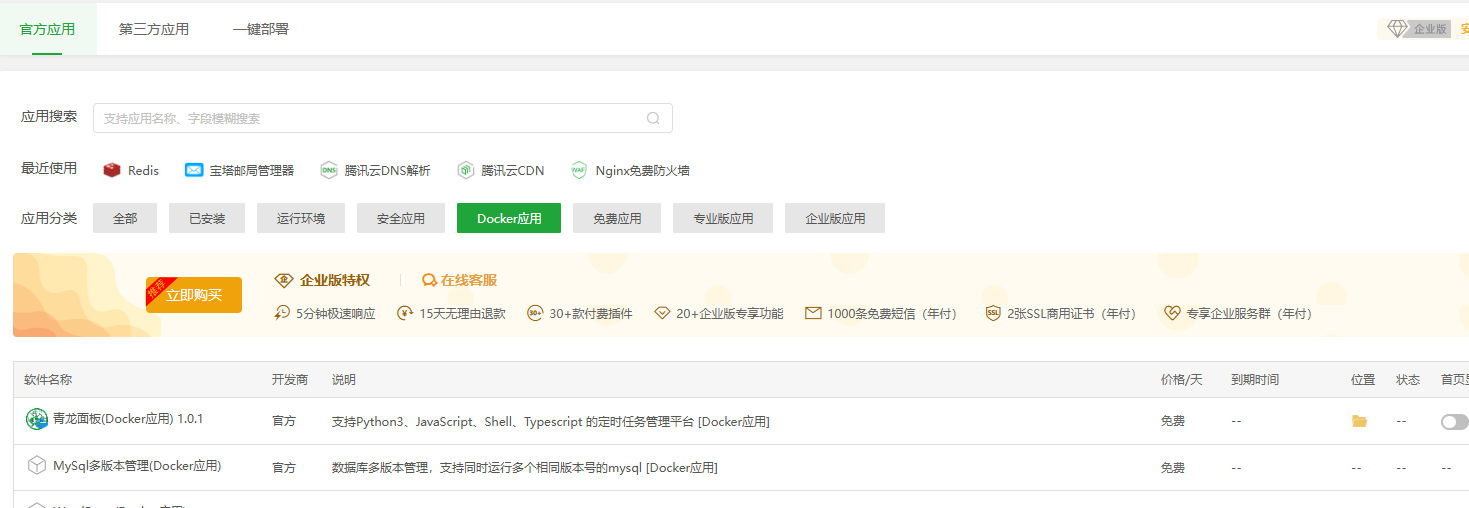Click the 开发商 column header
The image size is (1469, 508).
point(290,380)
